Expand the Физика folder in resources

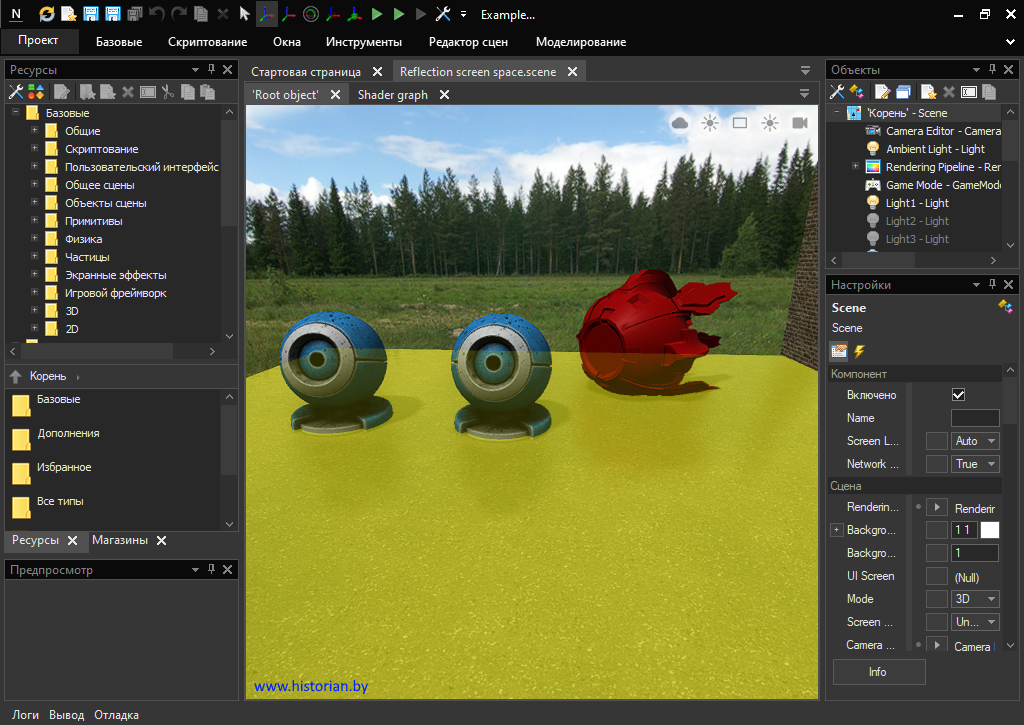(35, 239)
